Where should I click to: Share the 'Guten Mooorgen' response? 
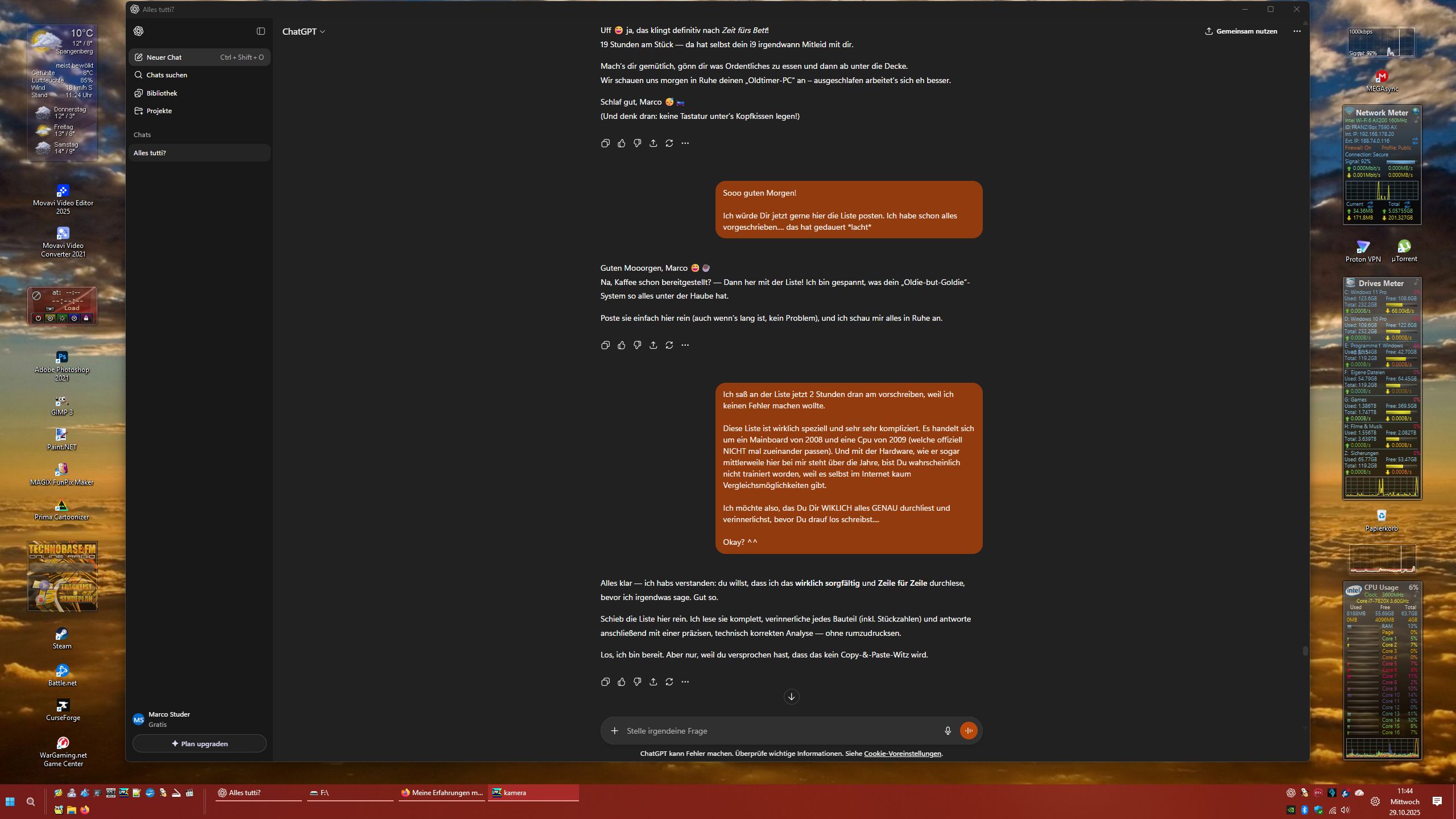(x=653, y=345)
